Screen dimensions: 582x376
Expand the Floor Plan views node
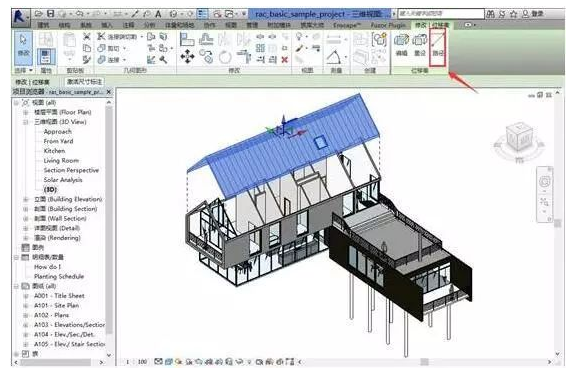[x=26, y=112]
